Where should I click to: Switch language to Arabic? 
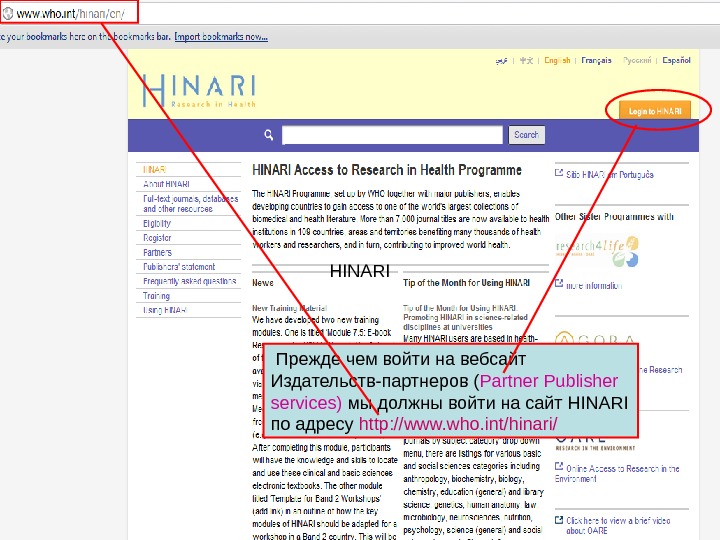tap(501, 61)
